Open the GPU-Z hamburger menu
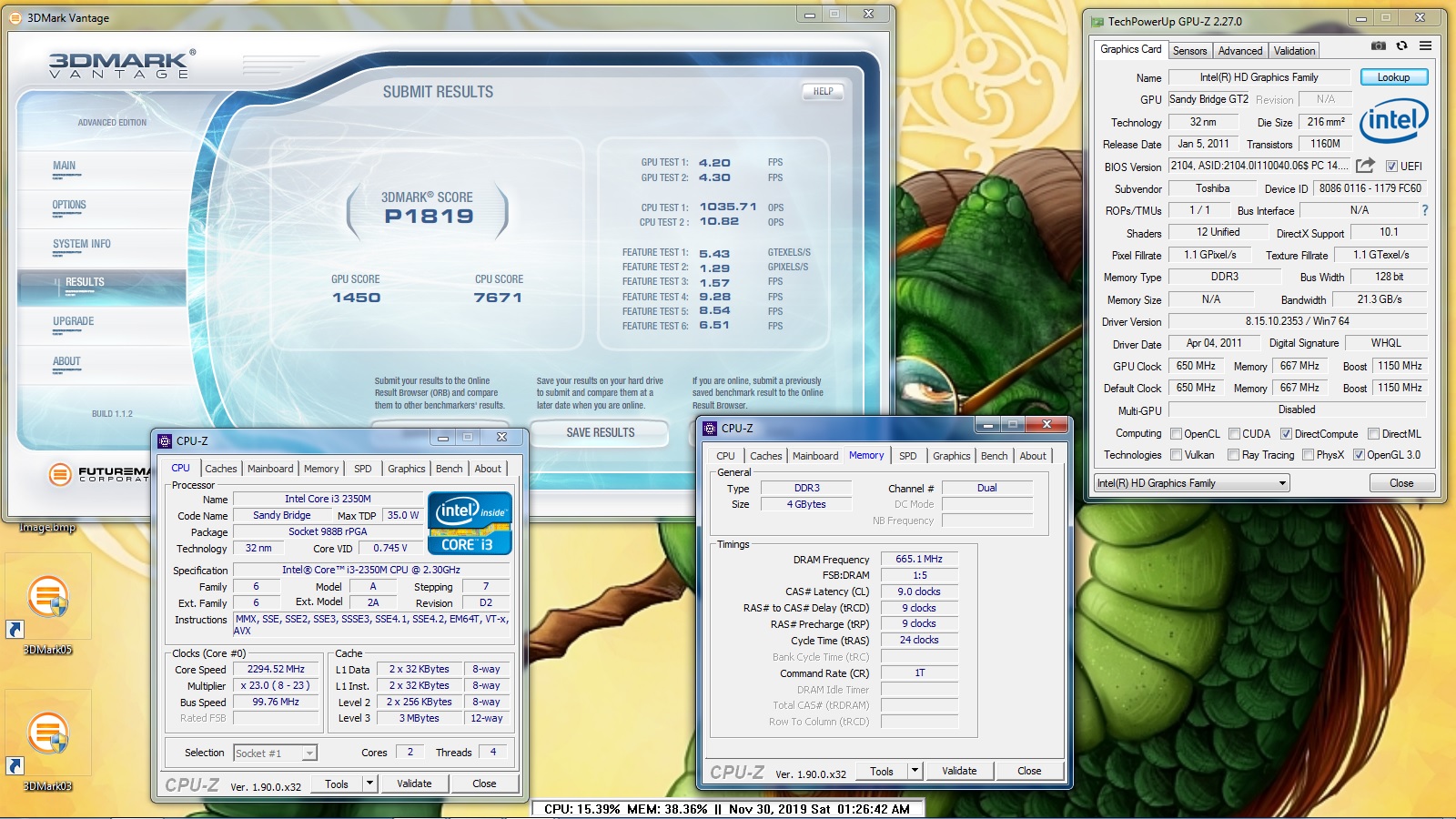 [1425, 45]
